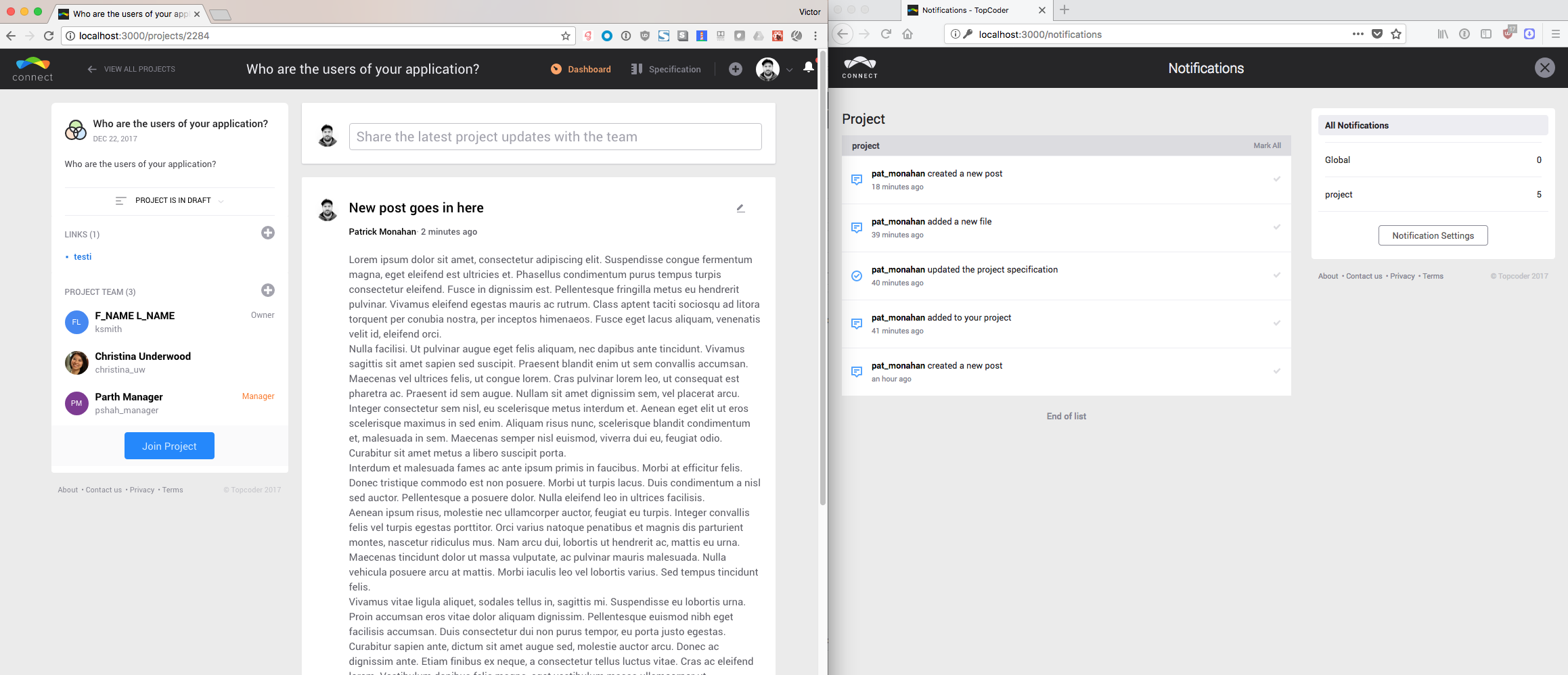This screenshot has width=1568, height=675.
Task: Click the Join Project button
Action: pos(169,446)
